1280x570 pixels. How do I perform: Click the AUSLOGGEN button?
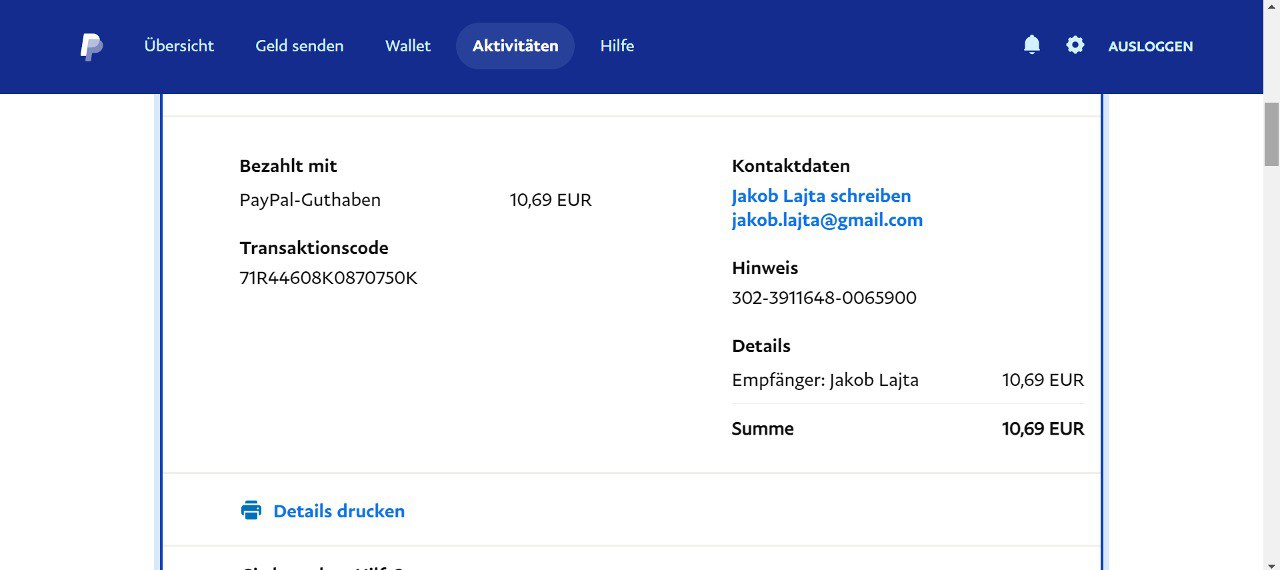click(x=1150, y=46)
